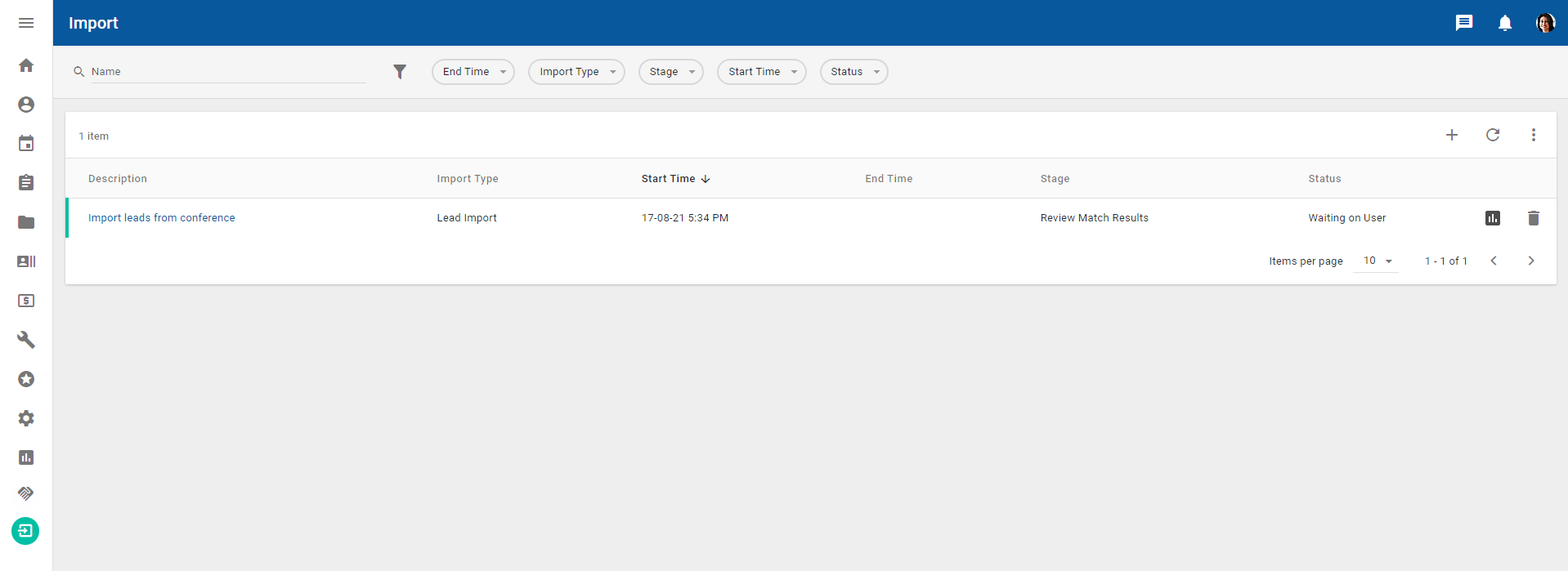
Task: Refresh the import list
Action: point(1492,135)
